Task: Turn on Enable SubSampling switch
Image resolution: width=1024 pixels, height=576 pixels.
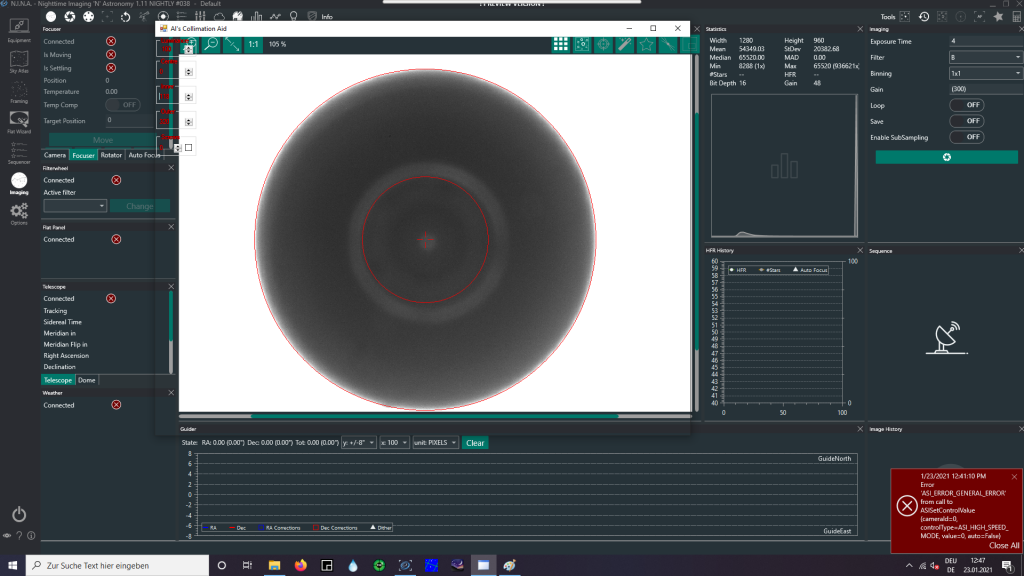Action: (968, 137)
